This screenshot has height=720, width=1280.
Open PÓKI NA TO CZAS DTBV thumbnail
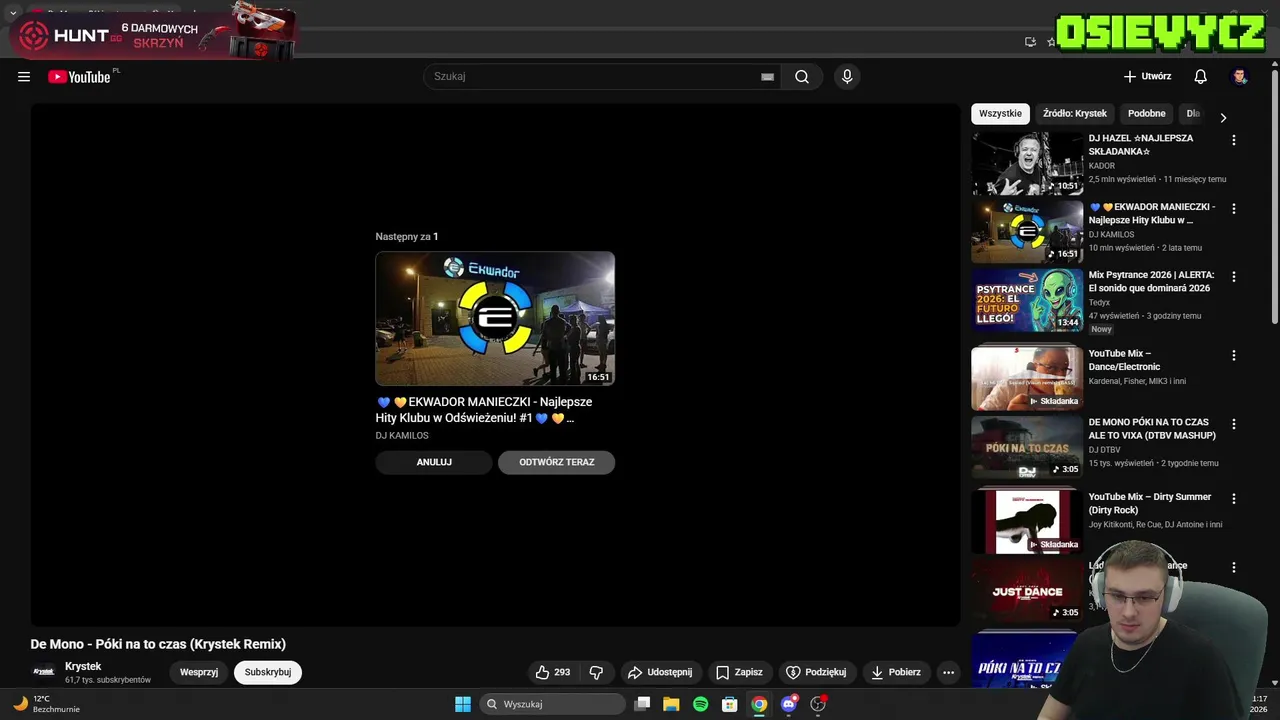(x=1027, y=446)
